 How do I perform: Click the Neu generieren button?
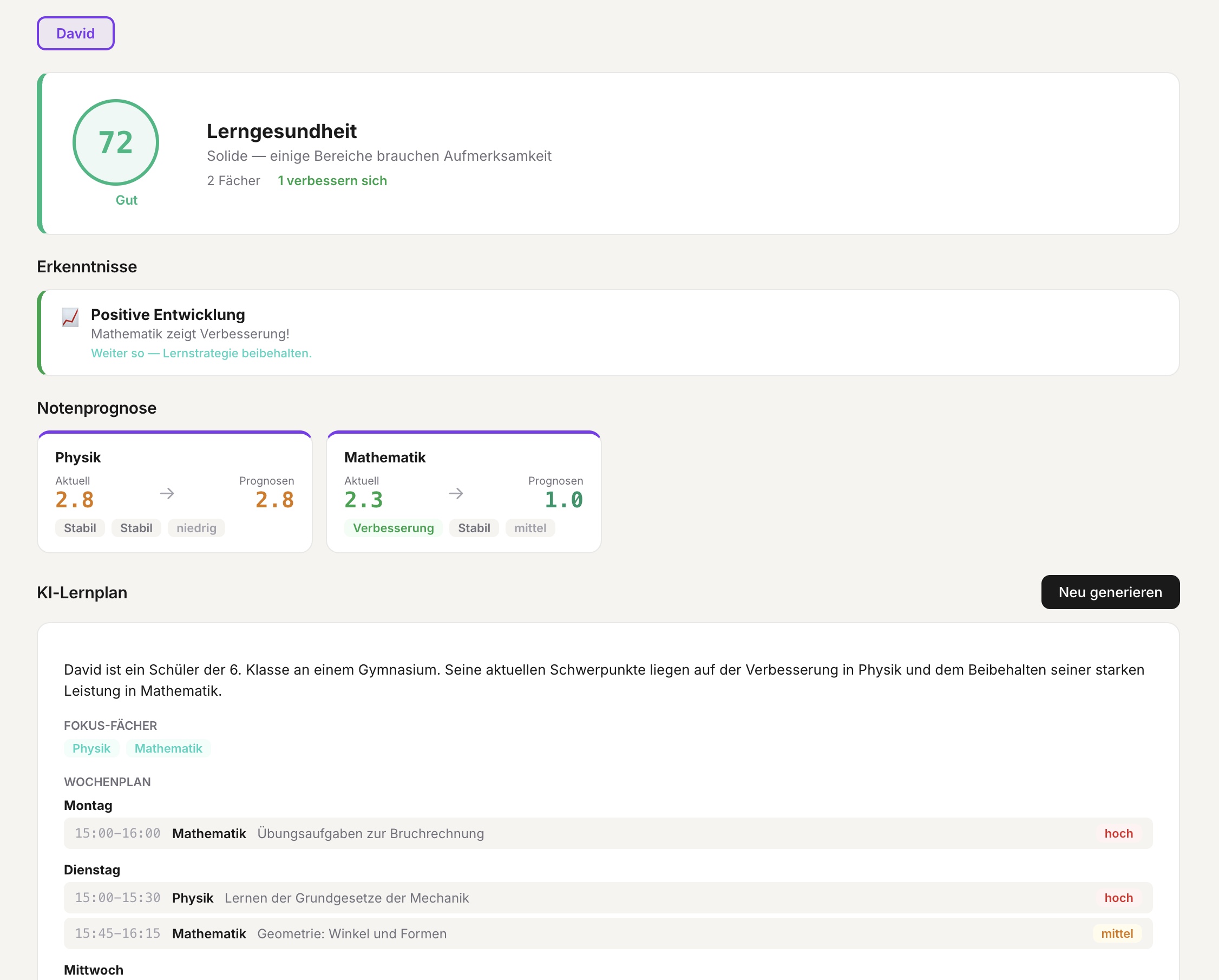pyautogui.click(x=1109, y=592)
